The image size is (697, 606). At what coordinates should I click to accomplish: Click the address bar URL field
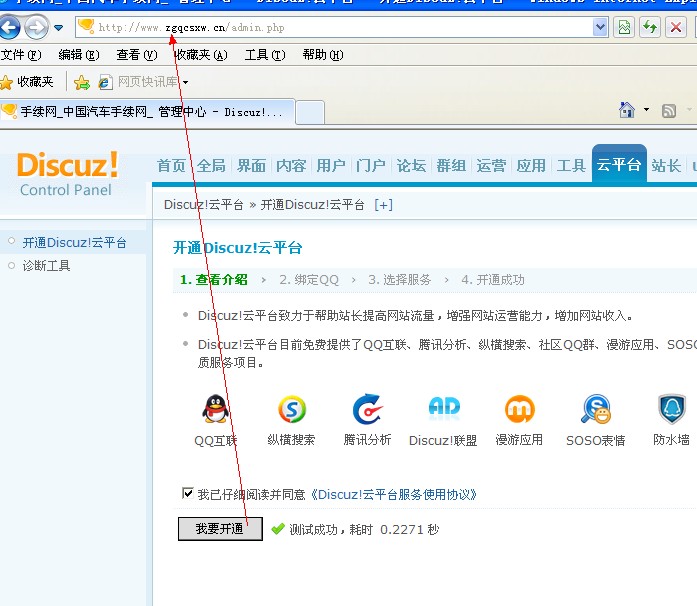(341, 28)
